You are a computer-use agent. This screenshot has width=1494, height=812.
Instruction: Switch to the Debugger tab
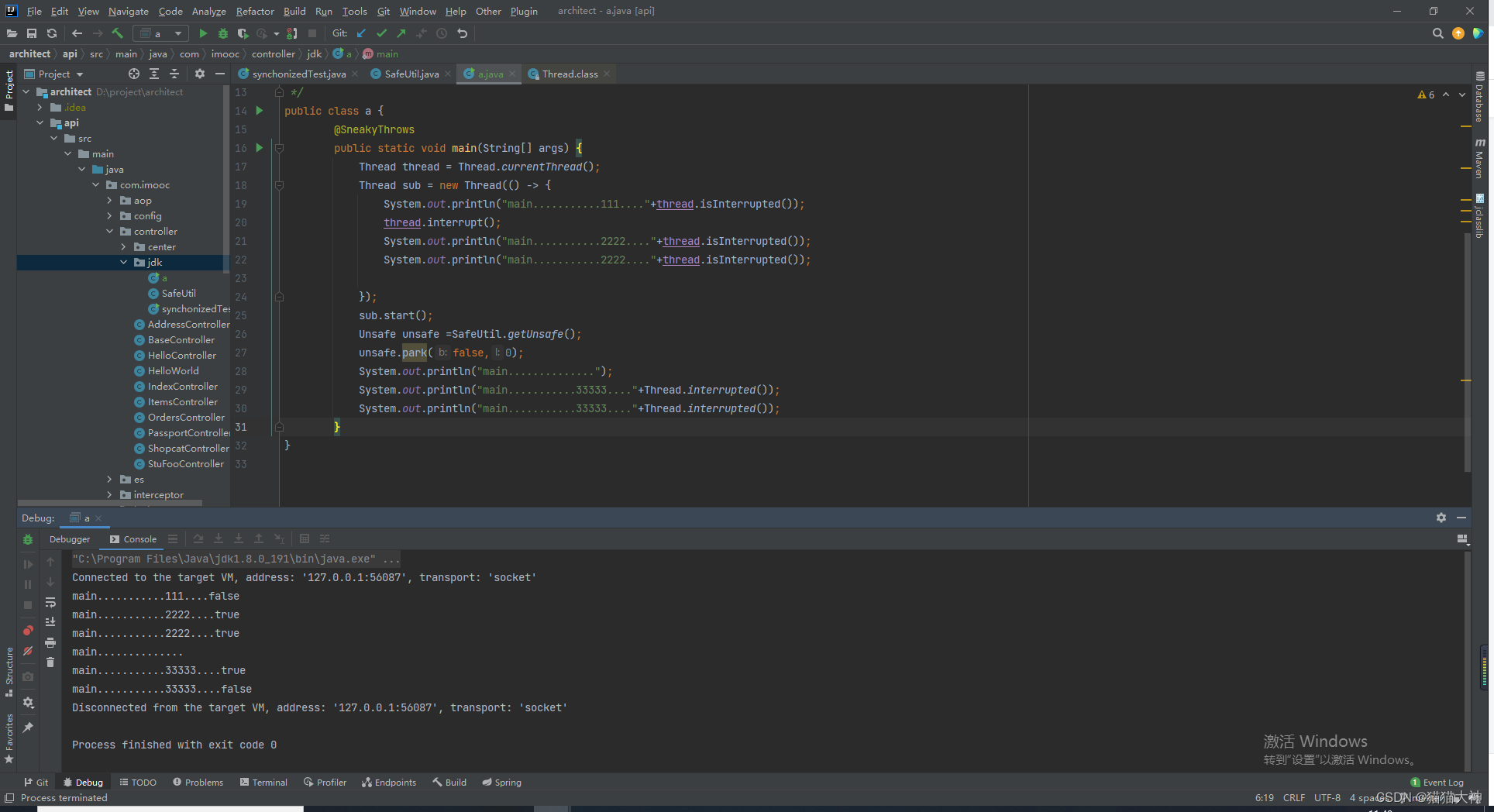coord(70,539)
